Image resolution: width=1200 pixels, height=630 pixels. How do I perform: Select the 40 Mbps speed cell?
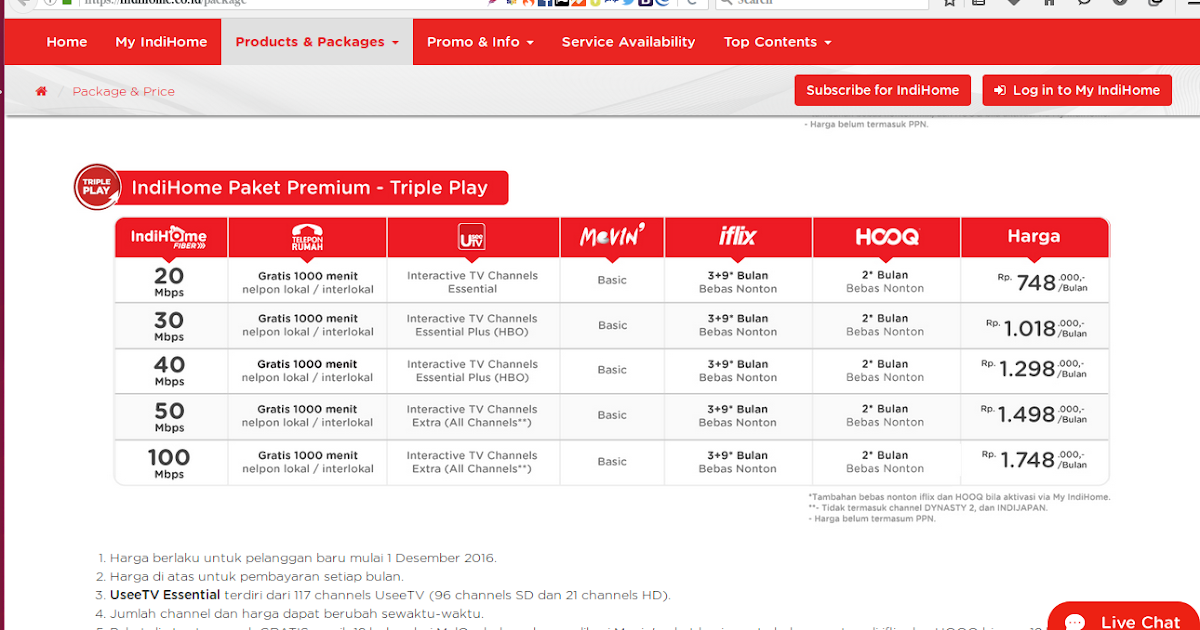click(169, 370)
